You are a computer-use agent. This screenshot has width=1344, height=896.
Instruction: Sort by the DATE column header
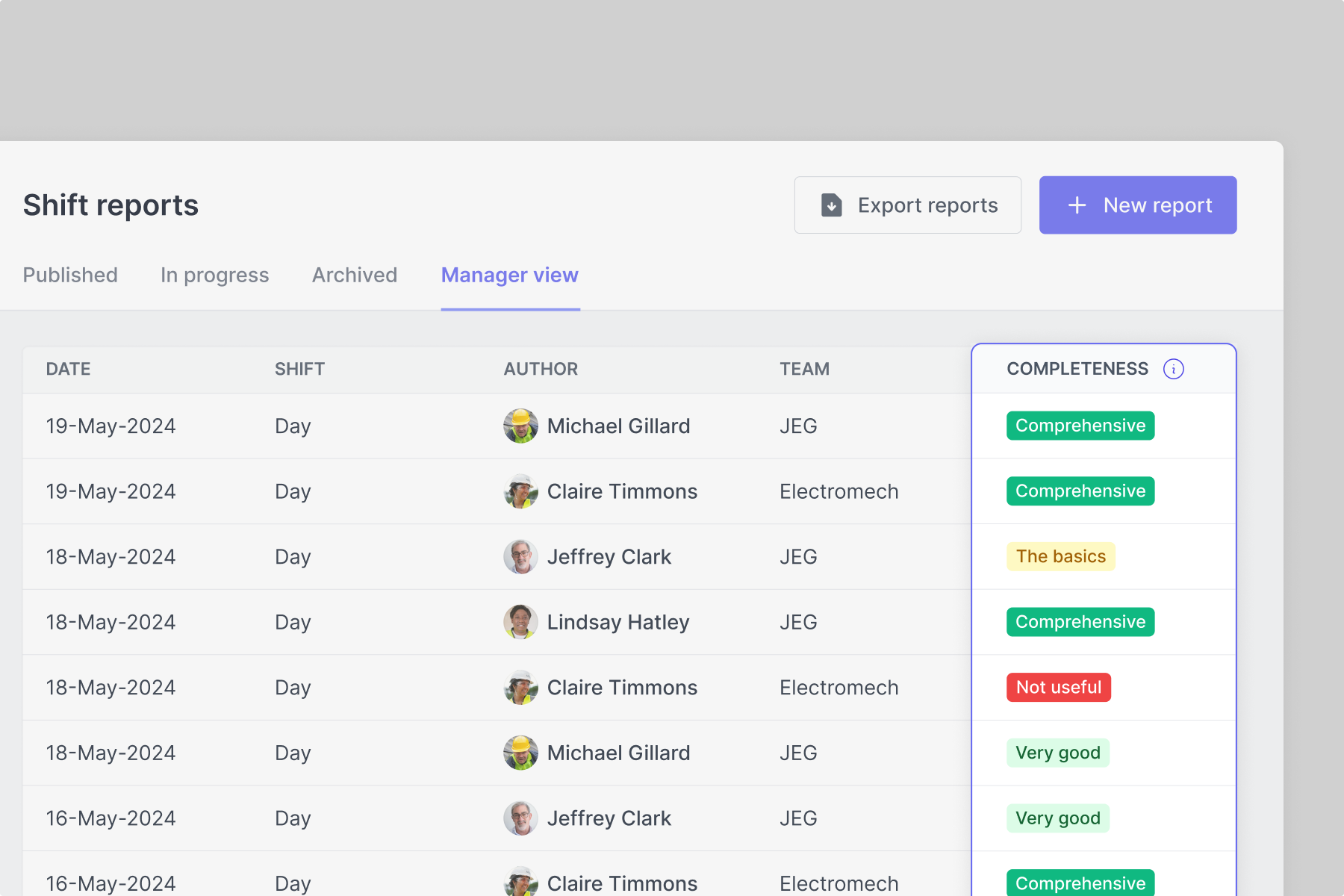68,369
